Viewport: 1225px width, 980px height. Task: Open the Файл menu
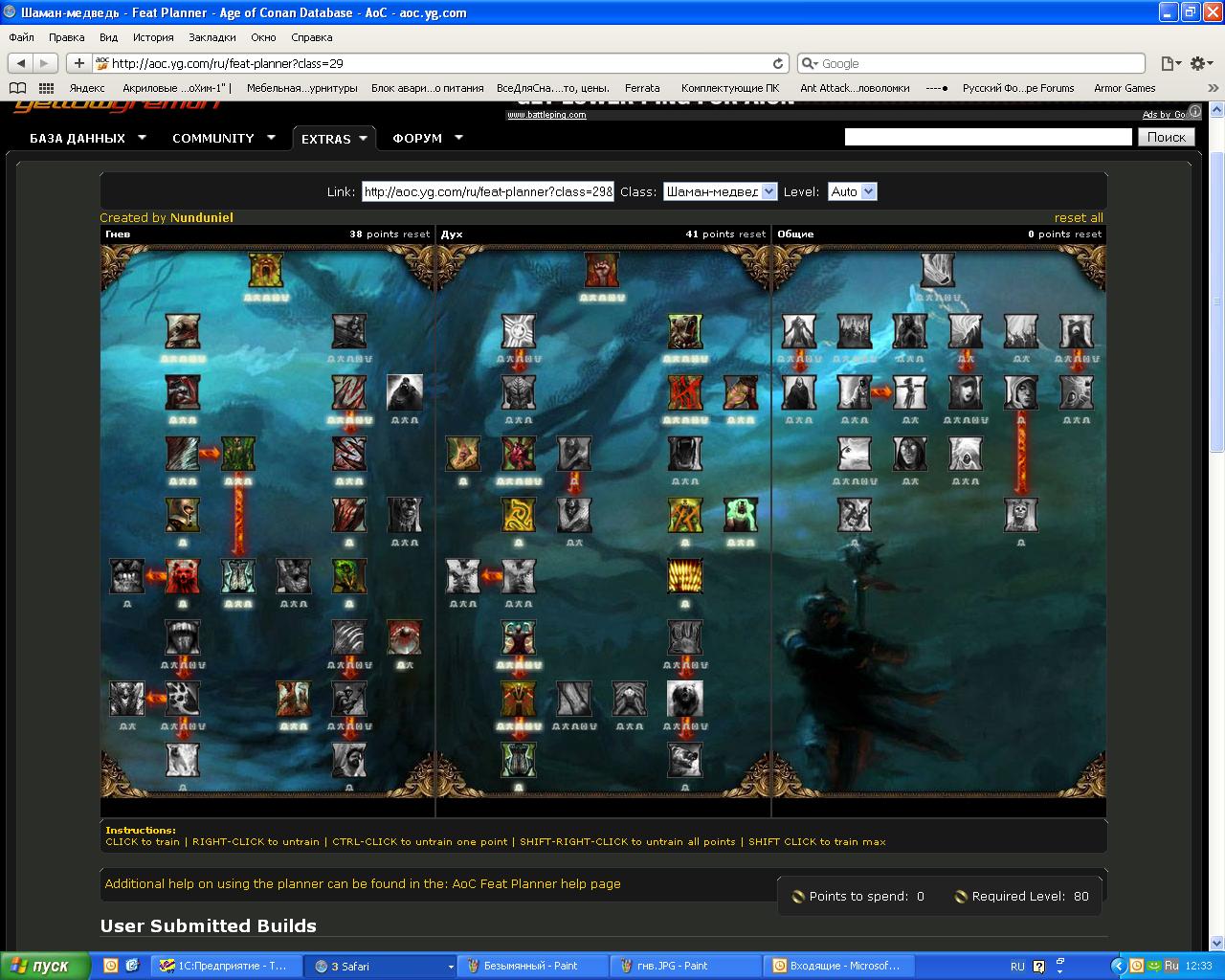pyautogui.click(x=21, y=37)
